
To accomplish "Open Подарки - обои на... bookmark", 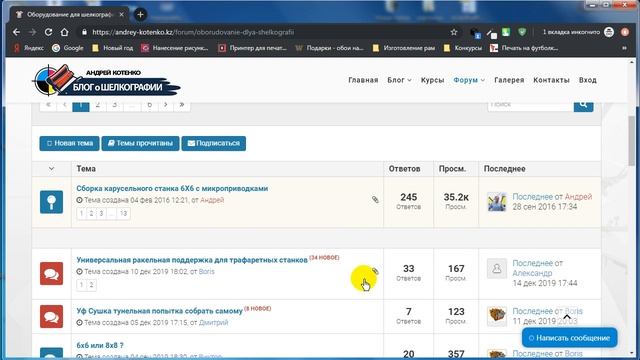I will 329,48.
